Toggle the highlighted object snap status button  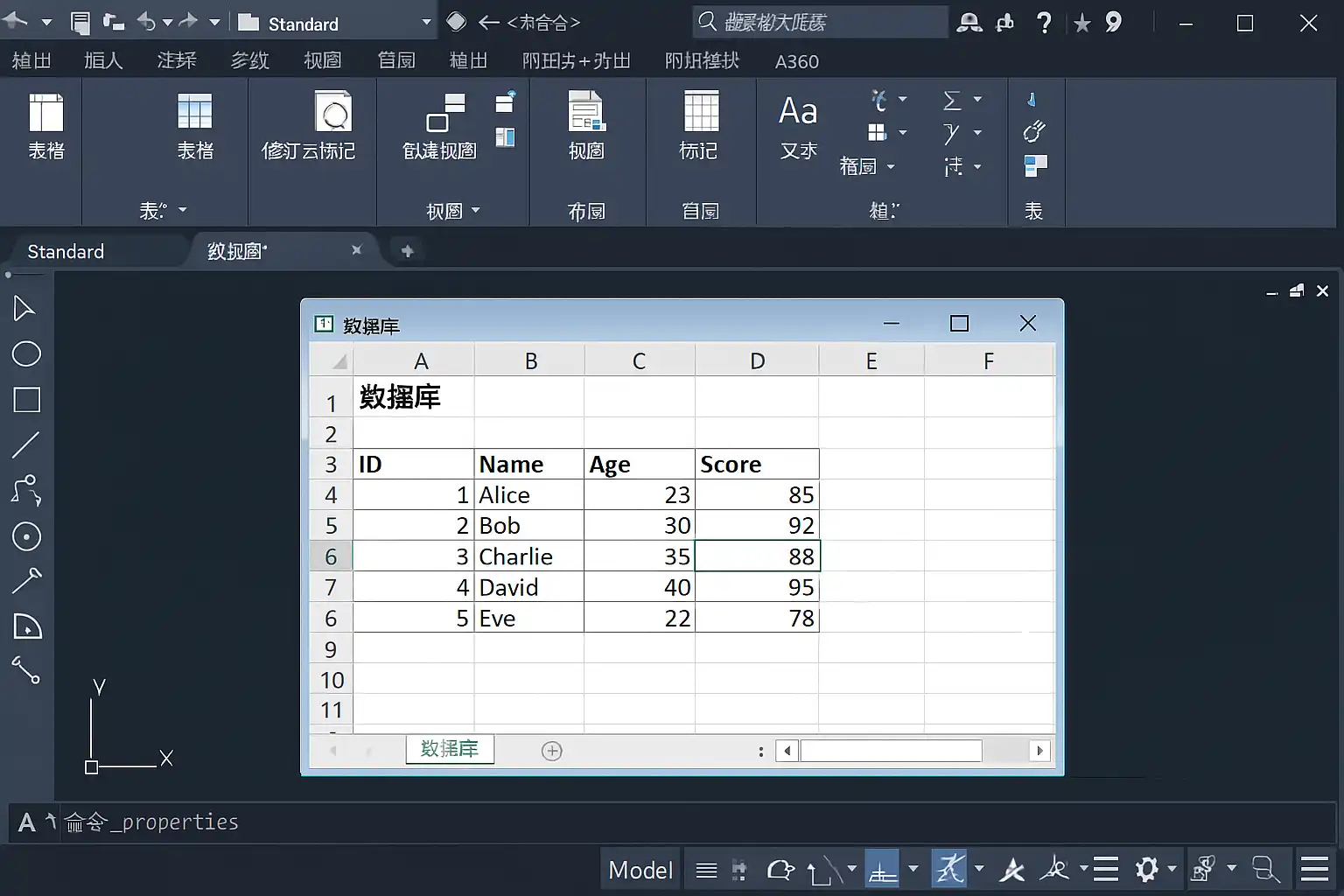pos(950,869)
